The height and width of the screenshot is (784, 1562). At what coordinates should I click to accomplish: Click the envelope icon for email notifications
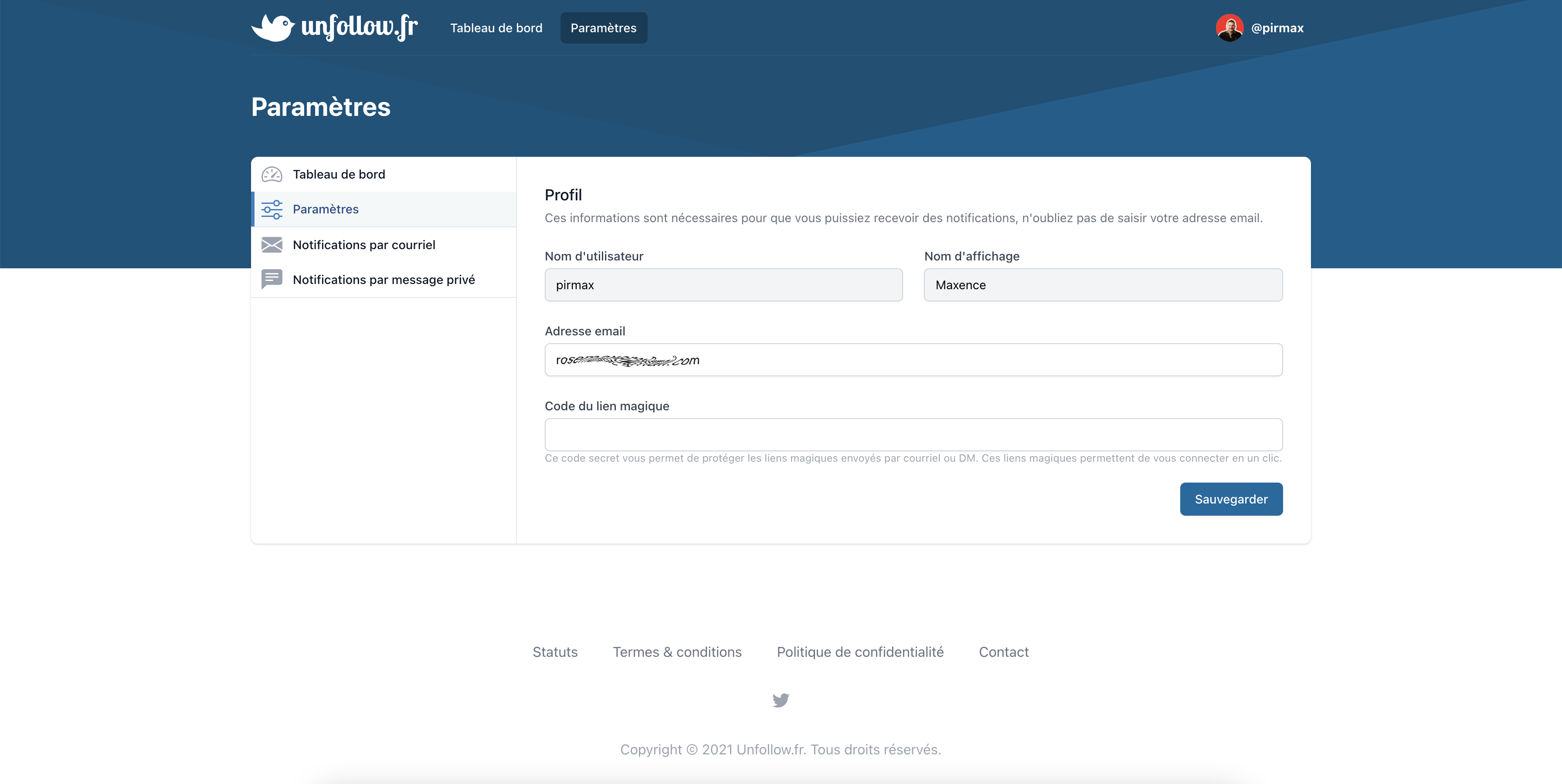pyautogui.click(x=272, y=245)
